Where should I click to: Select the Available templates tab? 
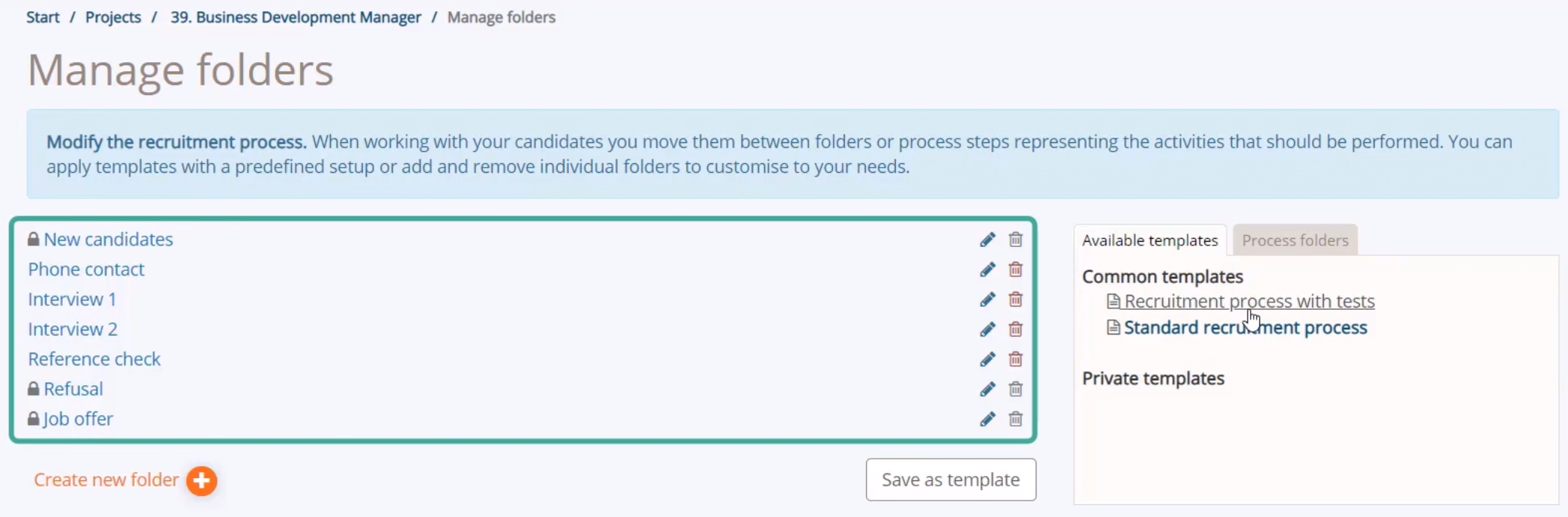pyautogui.click(x=1150, y=240)
